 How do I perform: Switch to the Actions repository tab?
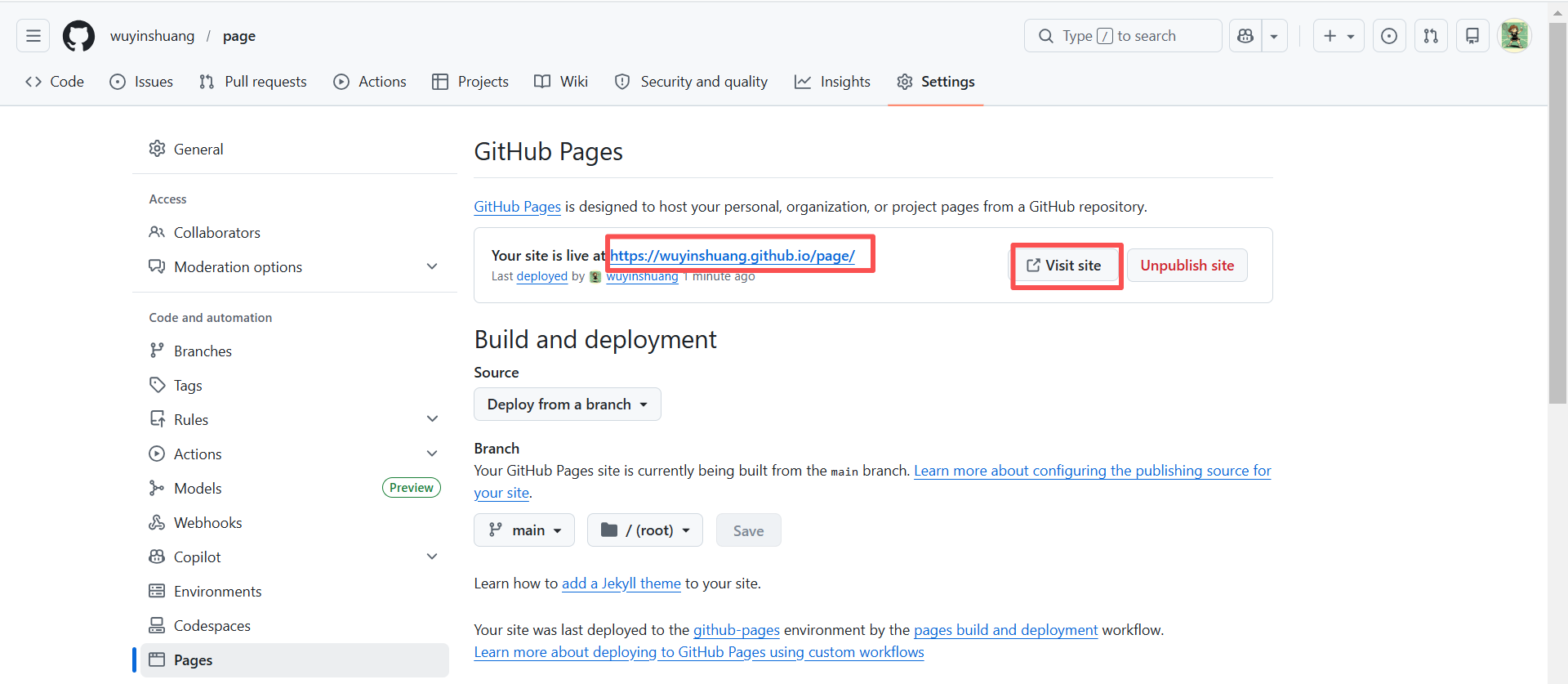(370, 82)
